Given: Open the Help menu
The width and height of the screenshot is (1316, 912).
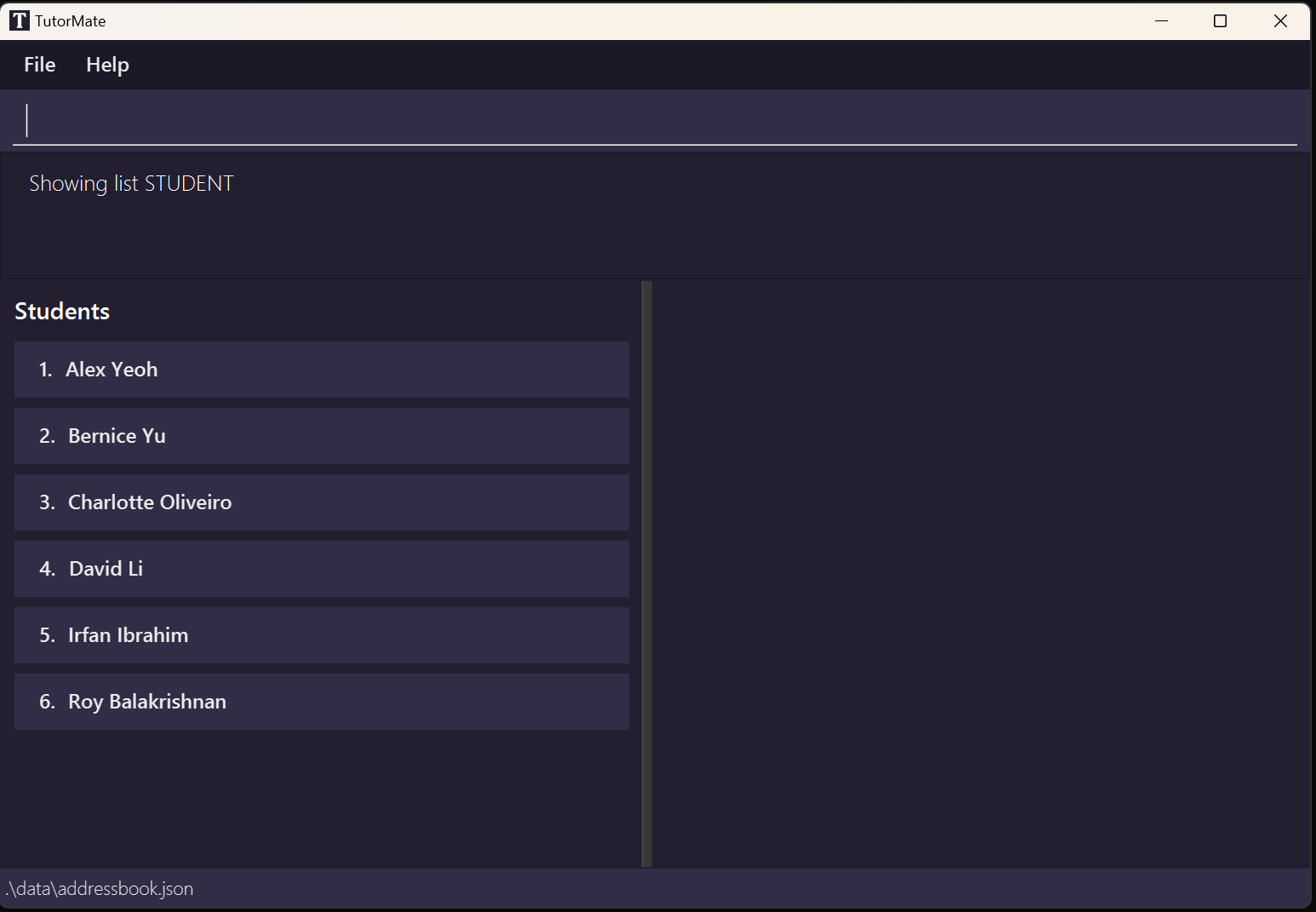Looking at the screenshot, I should 107,65.
